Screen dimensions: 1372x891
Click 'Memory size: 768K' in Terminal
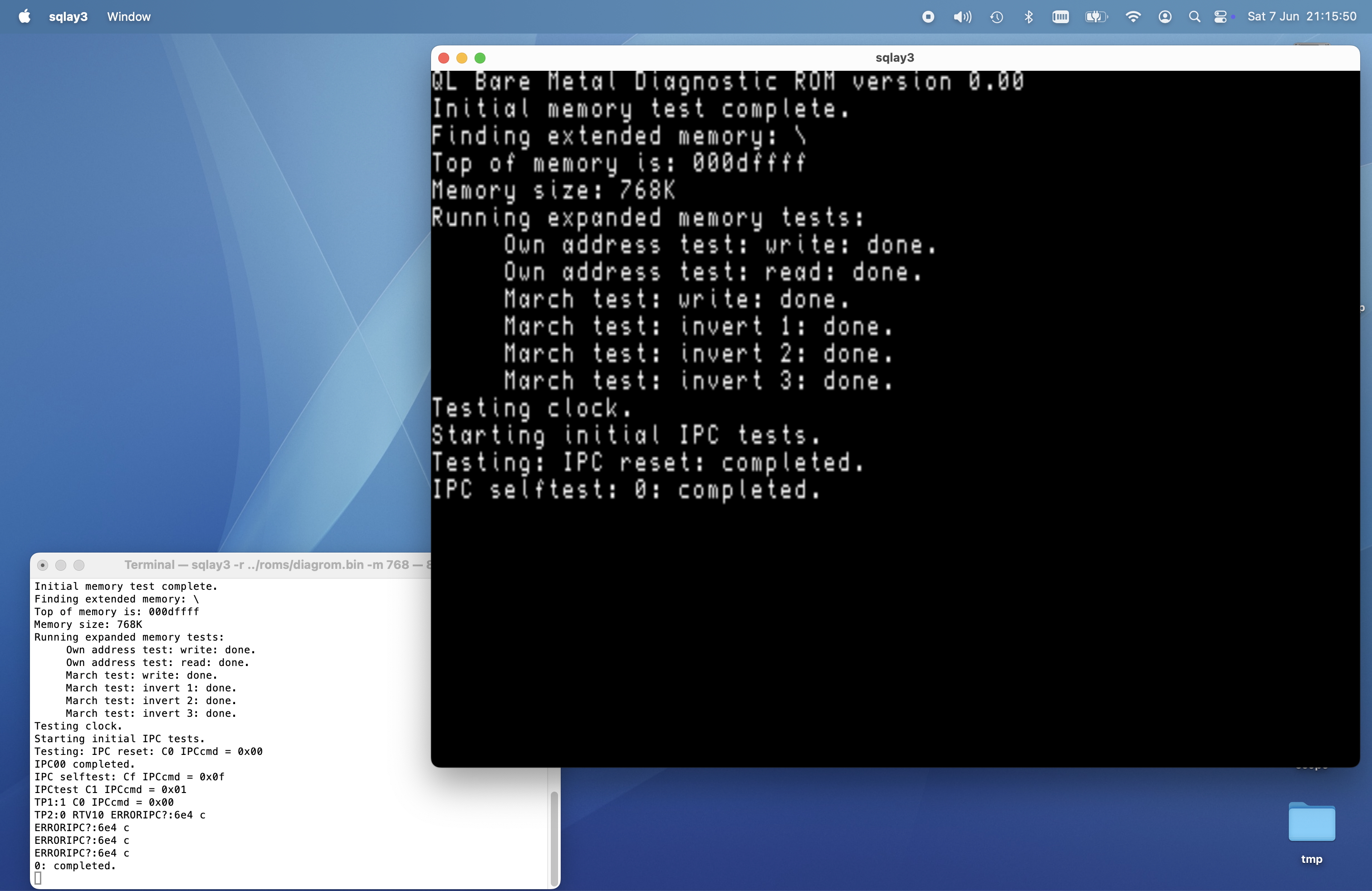(x=88, y=624)
